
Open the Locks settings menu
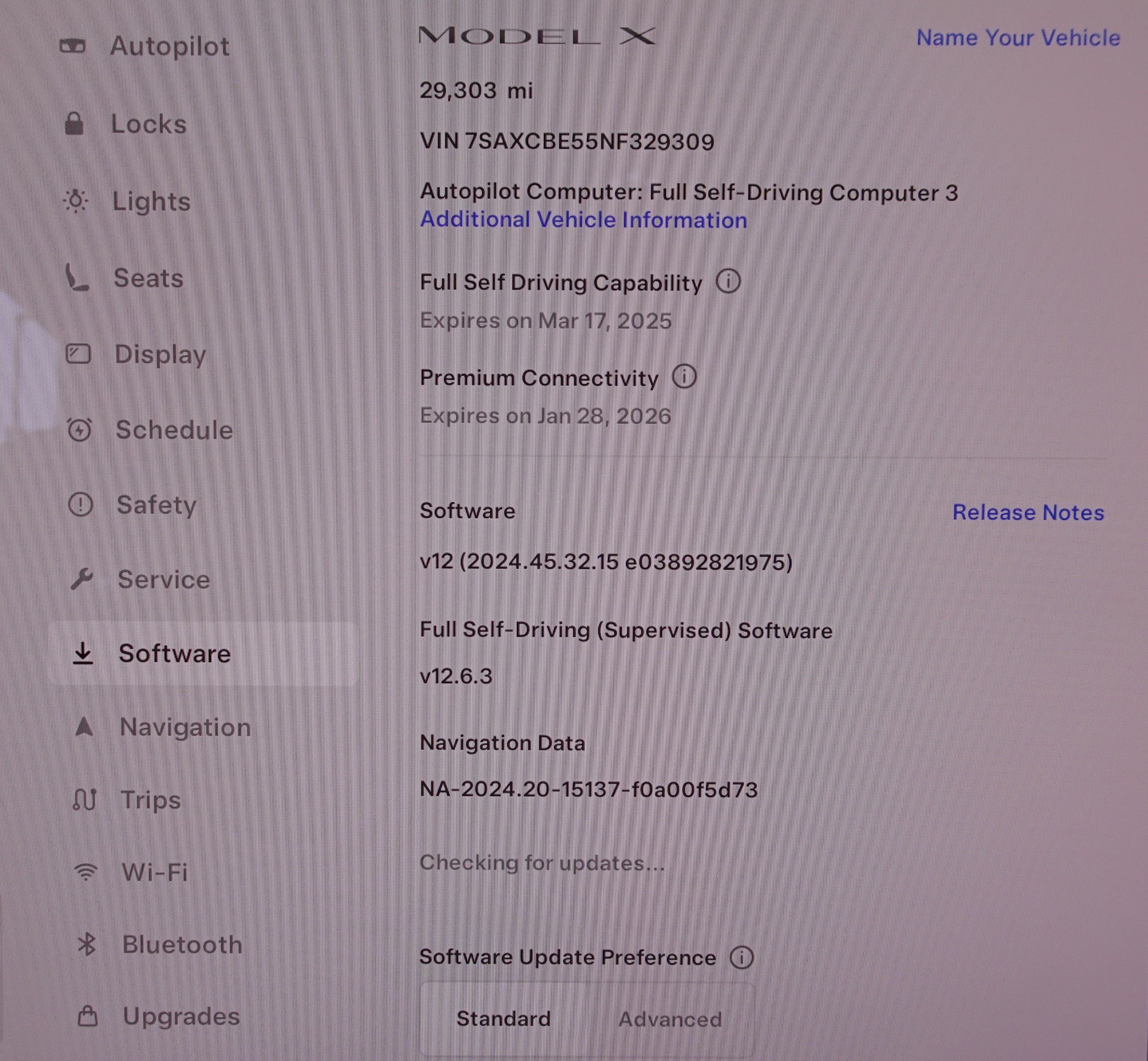(x=149, y=124)
